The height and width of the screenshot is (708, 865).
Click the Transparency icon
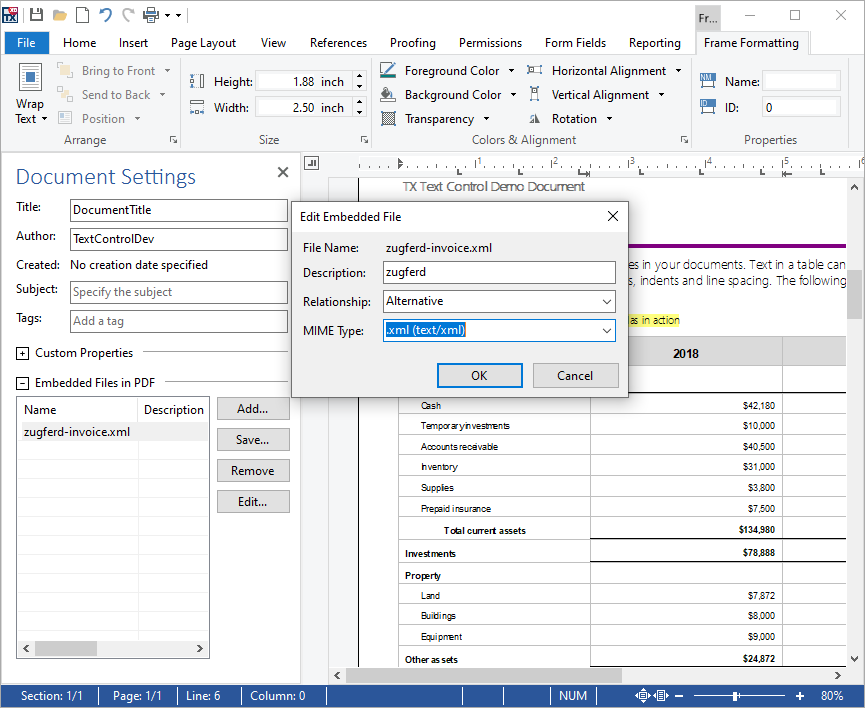point(388,119)
